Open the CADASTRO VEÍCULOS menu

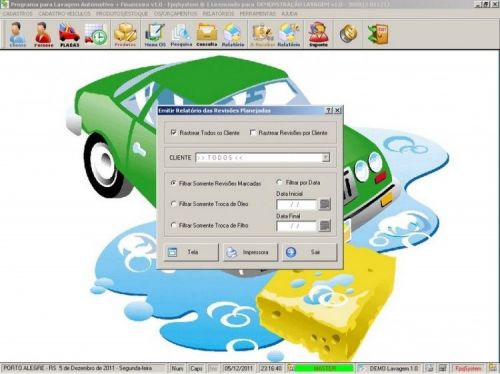[64, 14]
